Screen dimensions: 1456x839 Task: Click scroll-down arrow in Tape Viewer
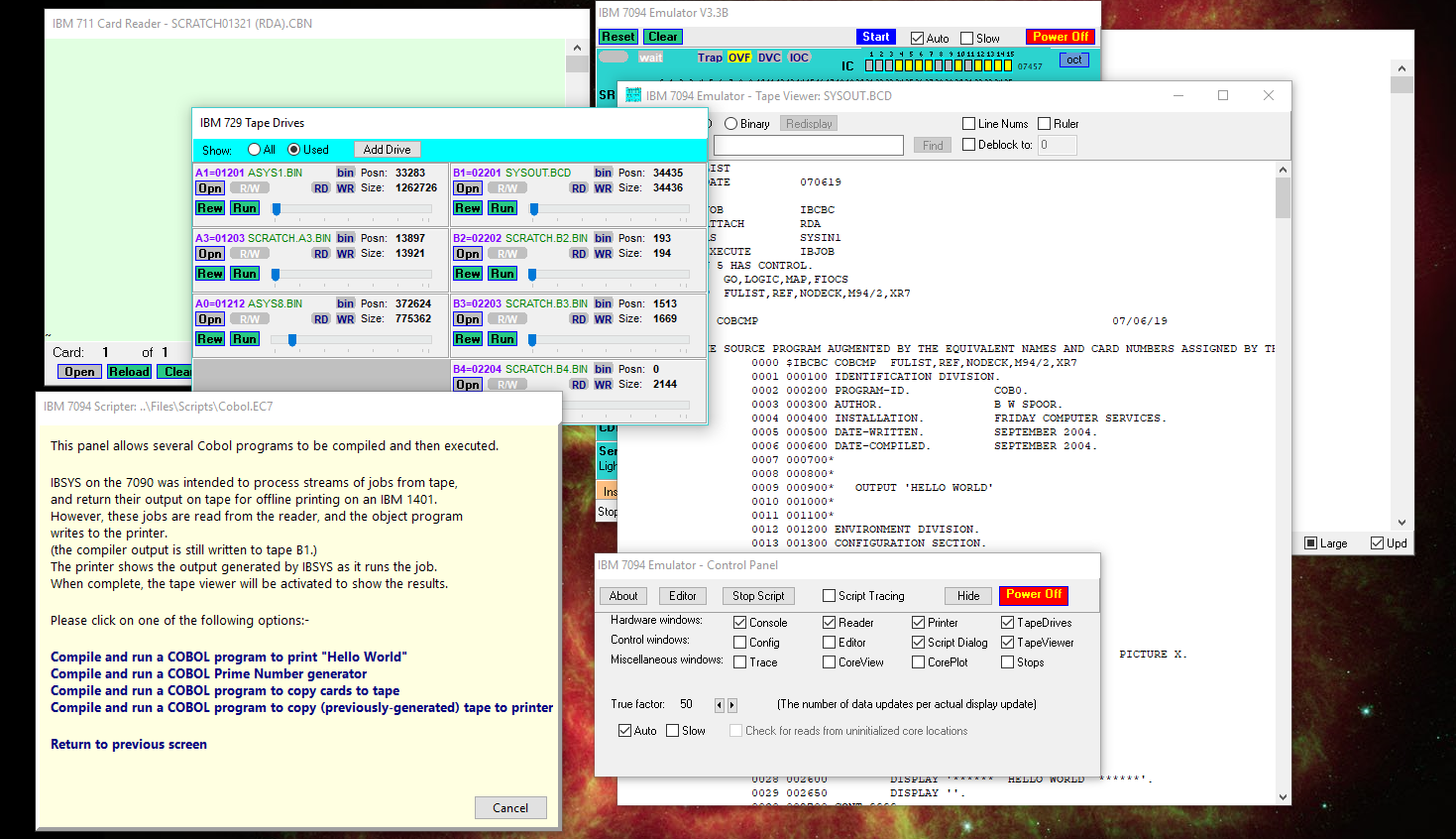coord(1284,796)
